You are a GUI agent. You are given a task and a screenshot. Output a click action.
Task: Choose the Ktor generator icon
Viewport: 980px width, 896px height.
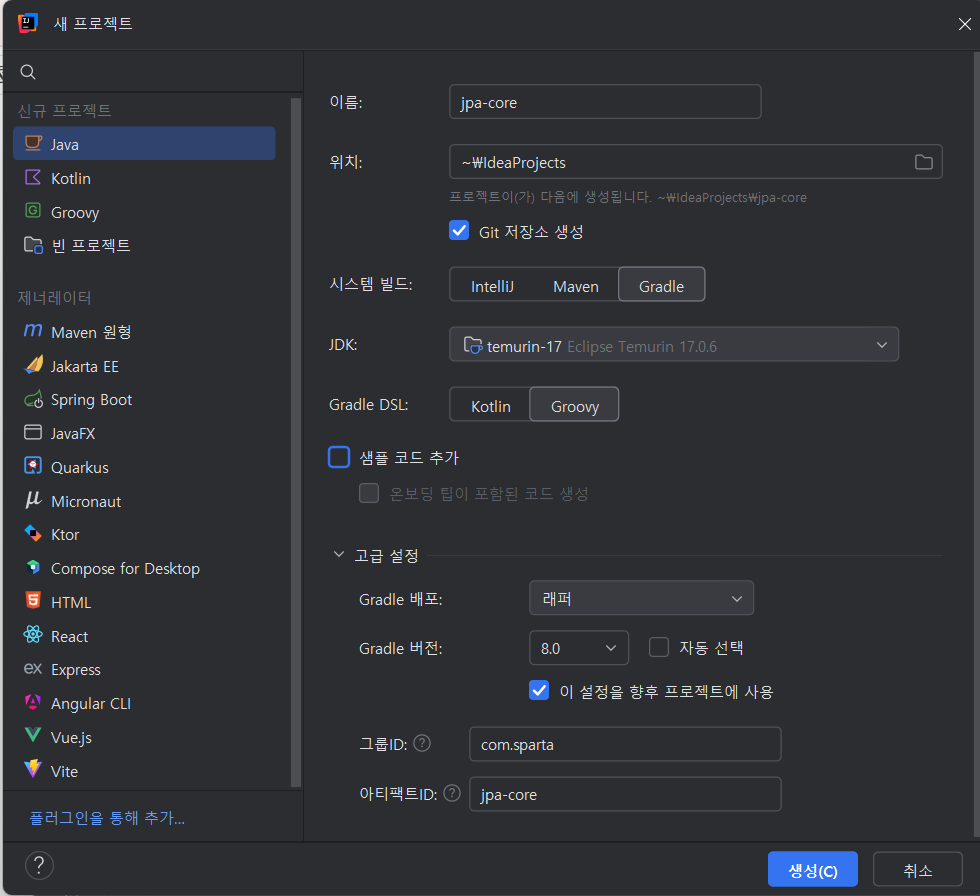point(33,534)
